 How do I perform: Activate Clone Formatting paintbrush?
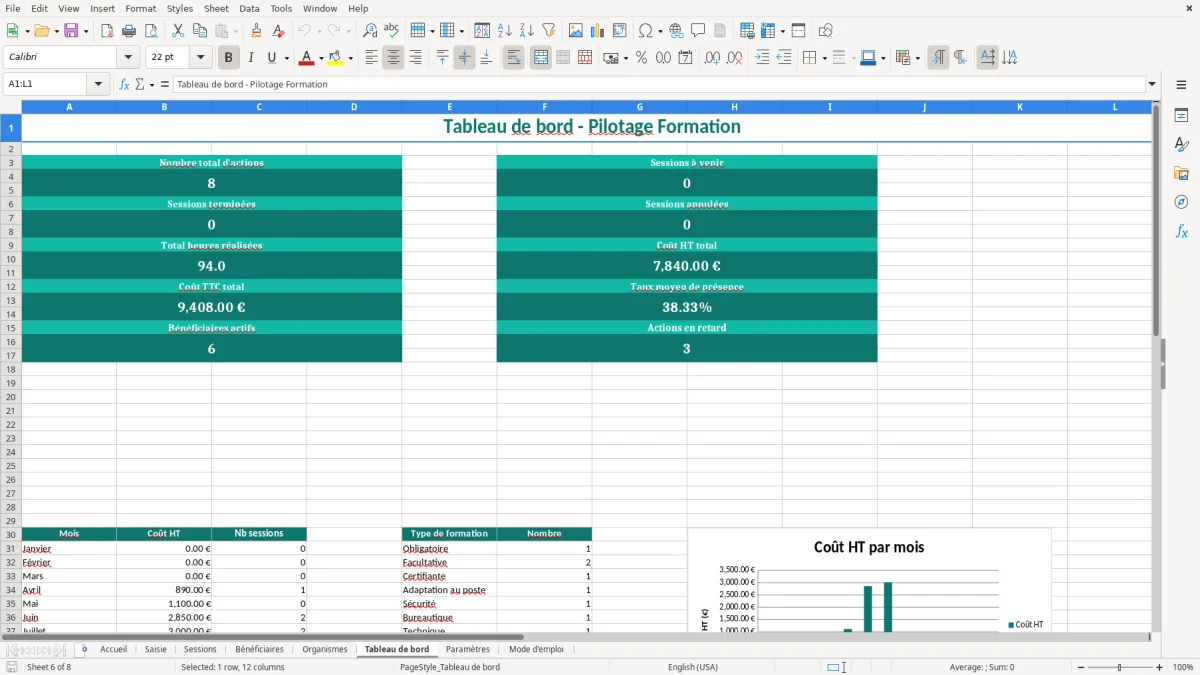tap(256, 31)
